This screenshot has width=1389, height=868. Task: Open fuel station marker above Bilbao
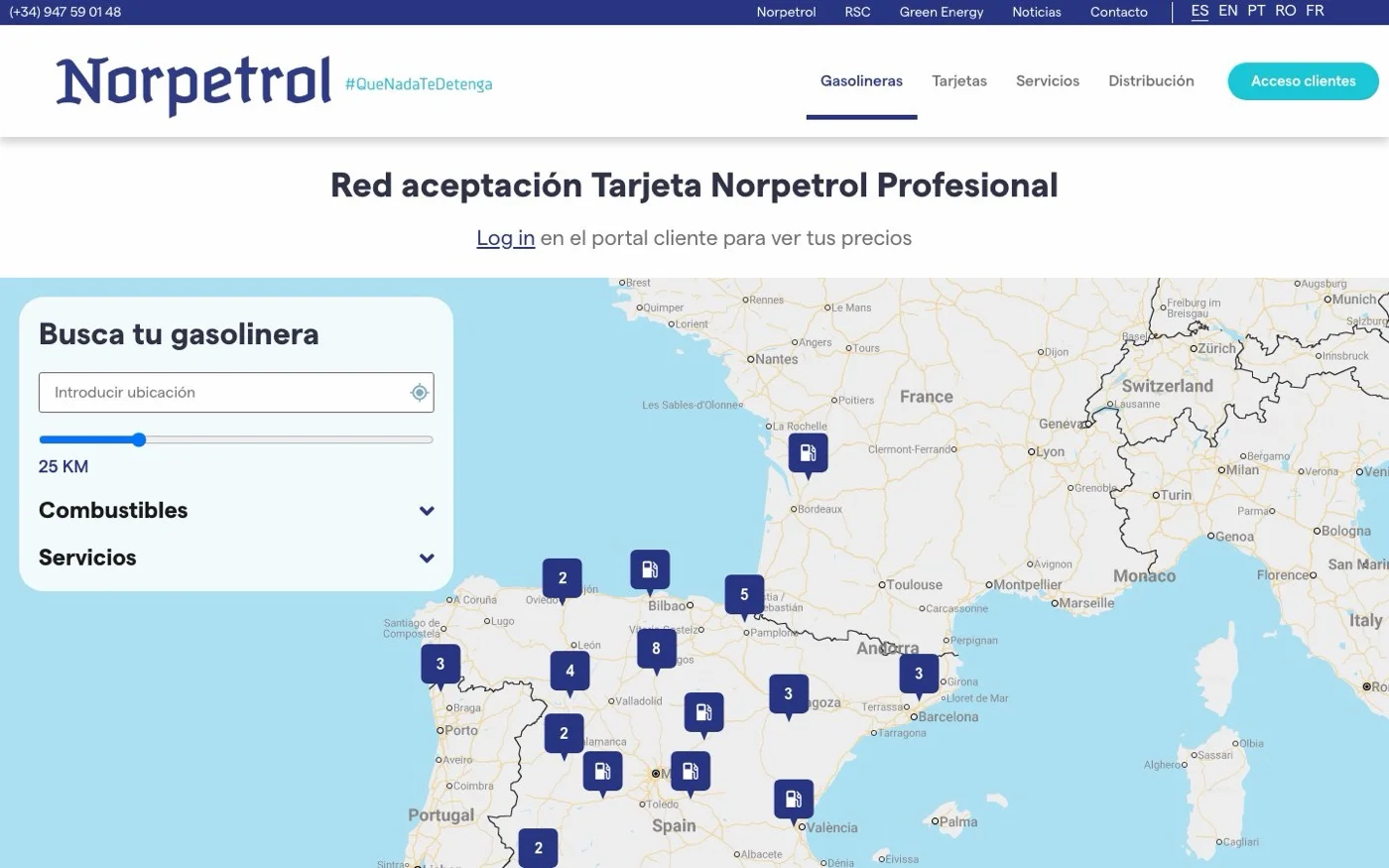[650, 569]
